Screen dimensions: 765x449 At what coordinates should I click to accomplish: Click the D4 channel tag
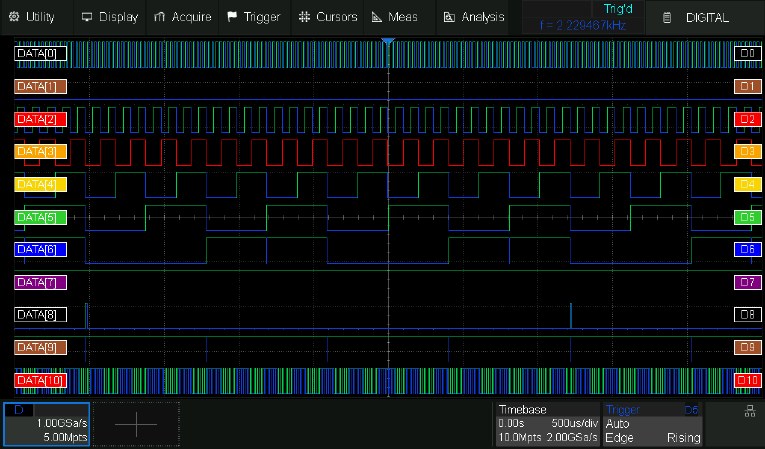pyautogui.click(x=747, y=184)
